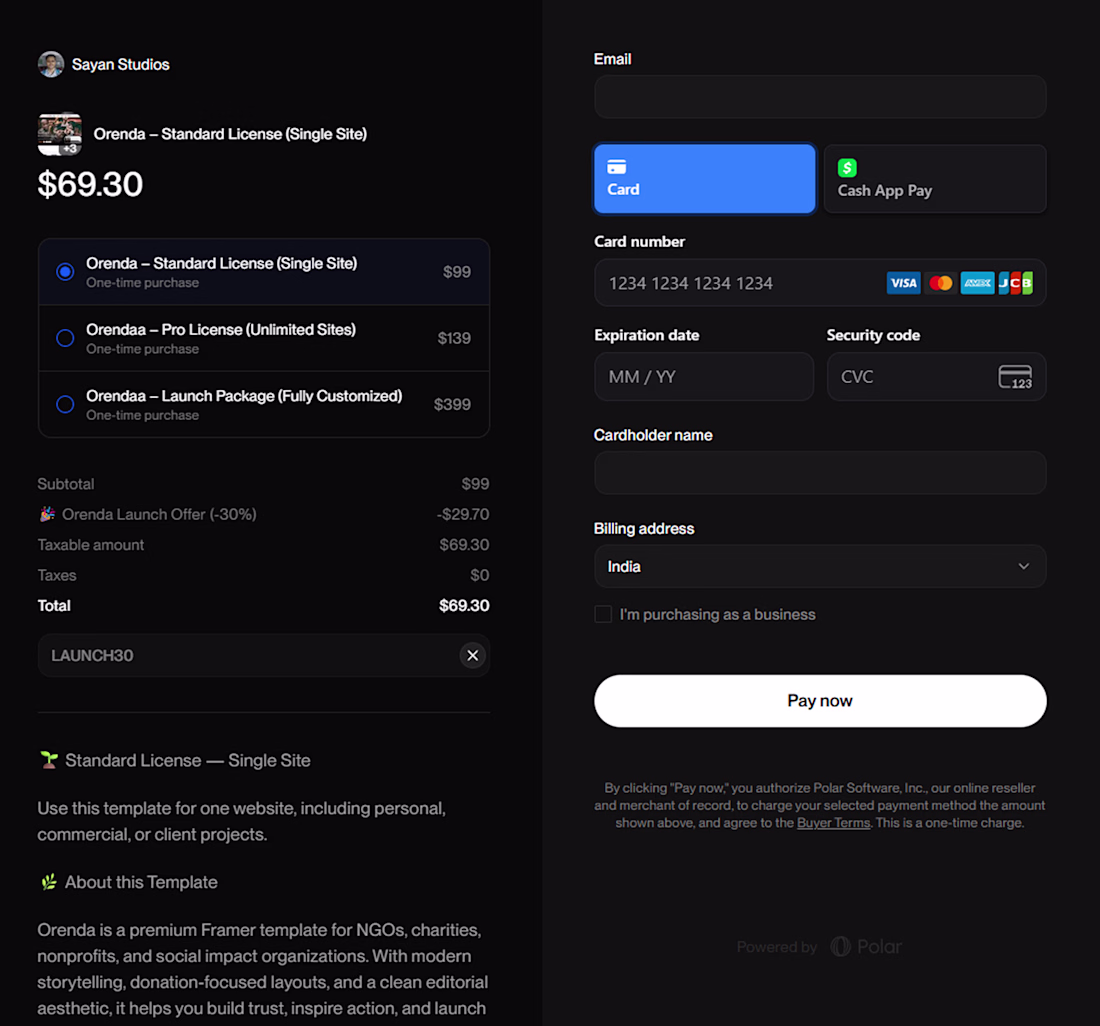Image resolution: width=1100 pixels, height=1026 pixels.
Task: Click the American Express logo icon
Action: (x=977, y=283)
